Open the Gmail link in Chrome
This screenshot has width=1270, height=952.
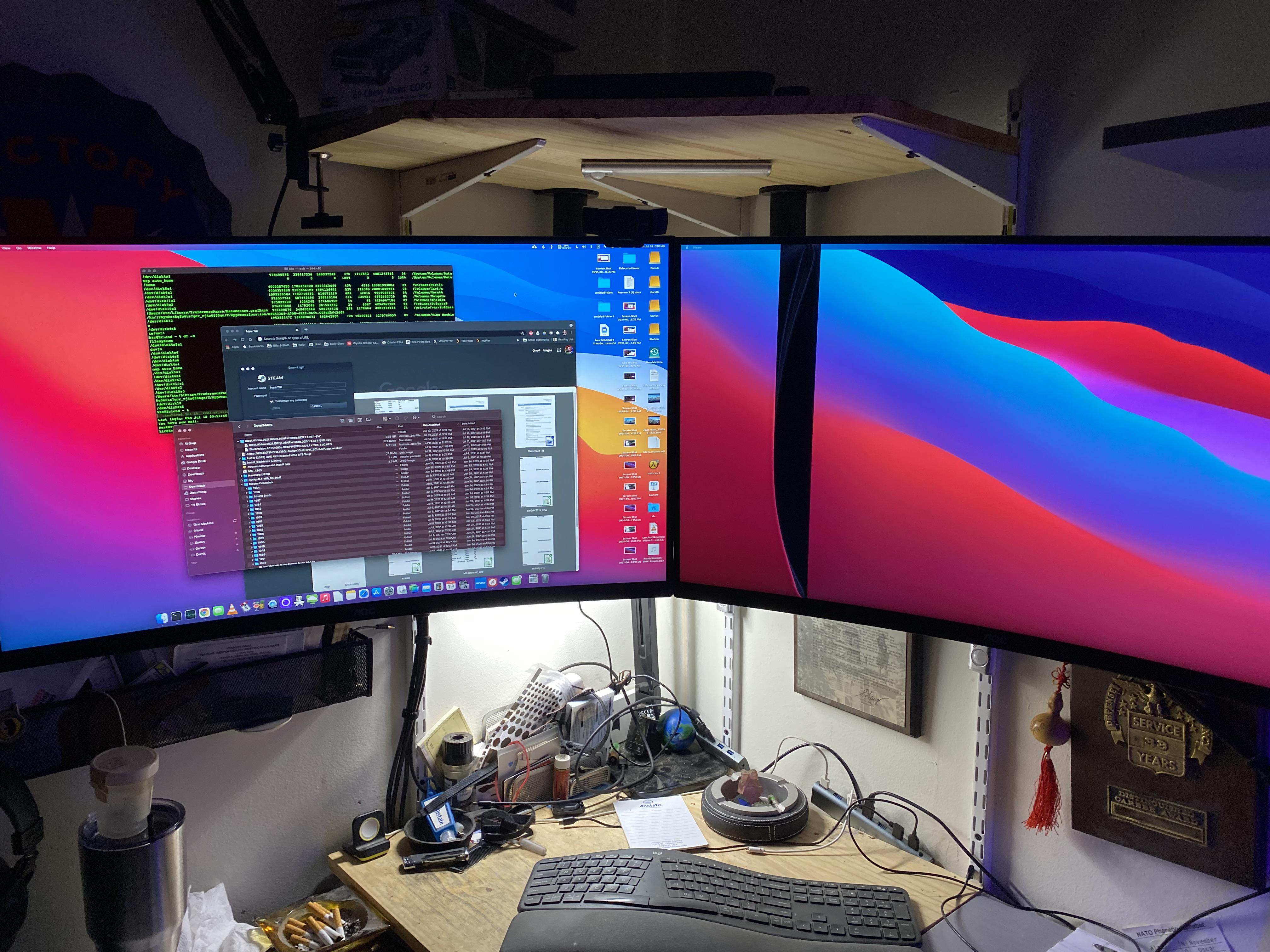pos(536,350)
